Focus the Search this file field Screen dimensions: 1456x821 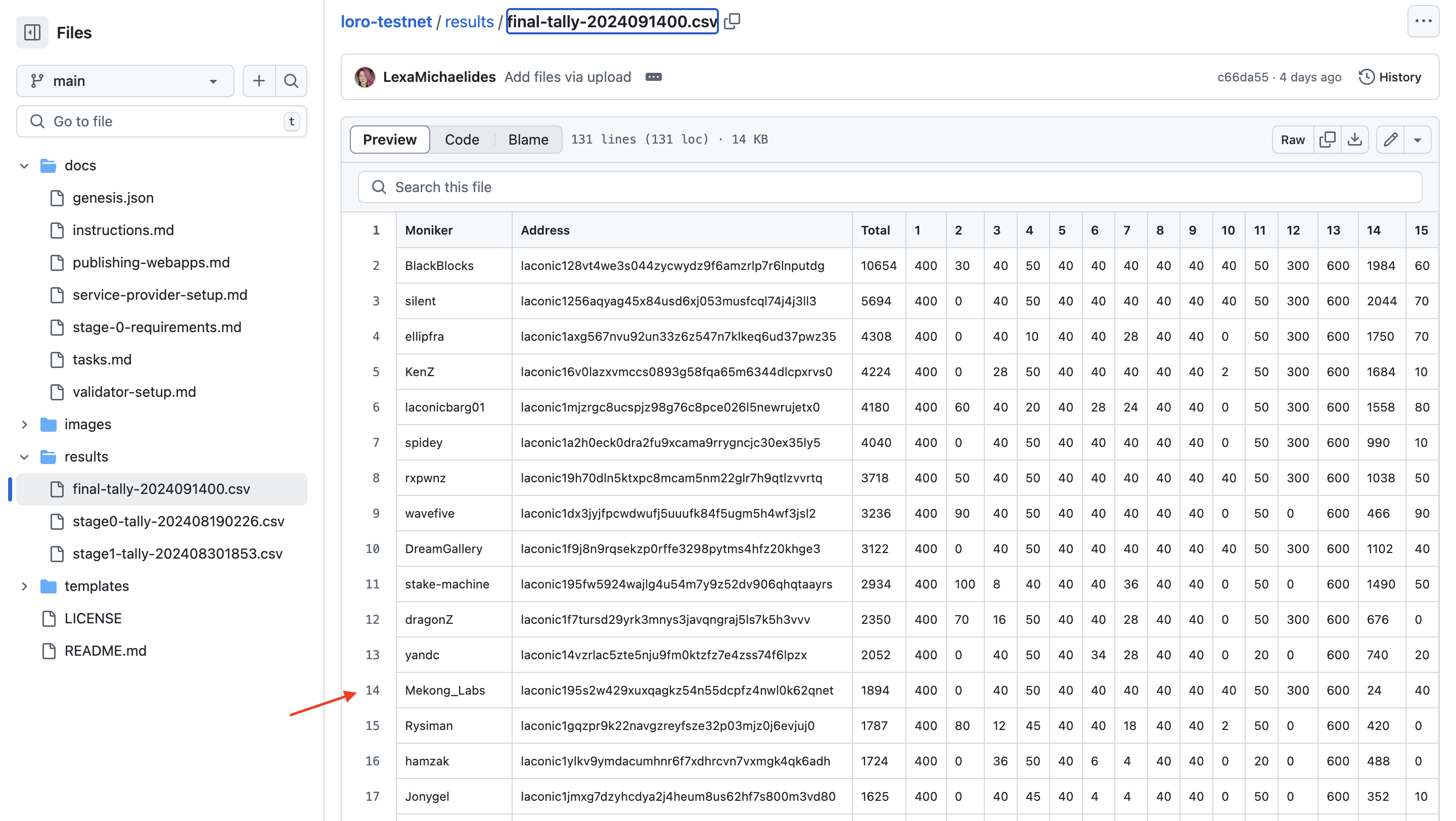pos(890,187)
